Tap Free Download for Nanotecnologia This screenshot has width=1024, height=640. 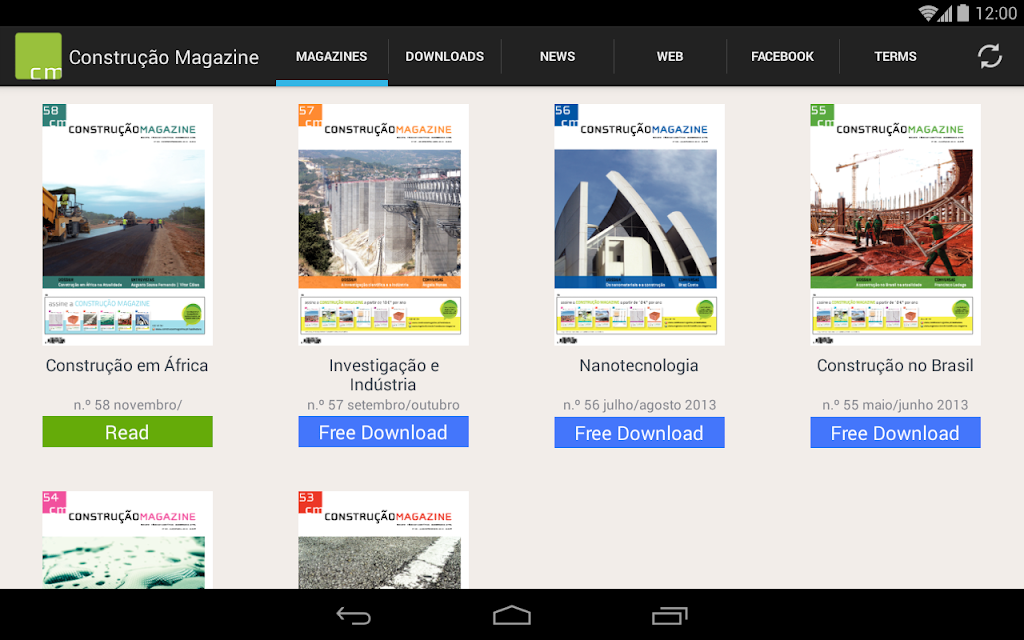point(639,432)
